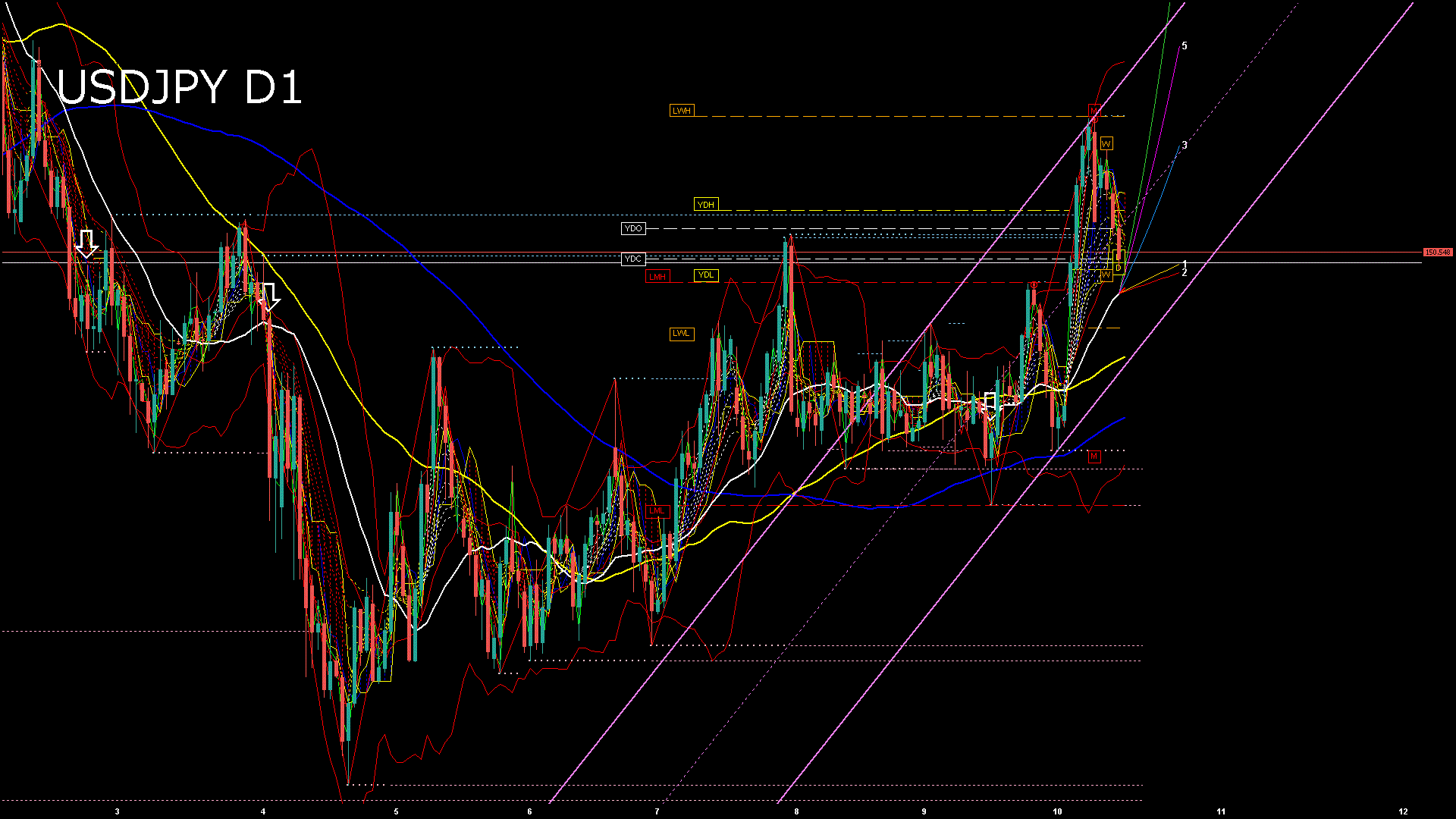Click the red LML level label

tap(657, 511)
